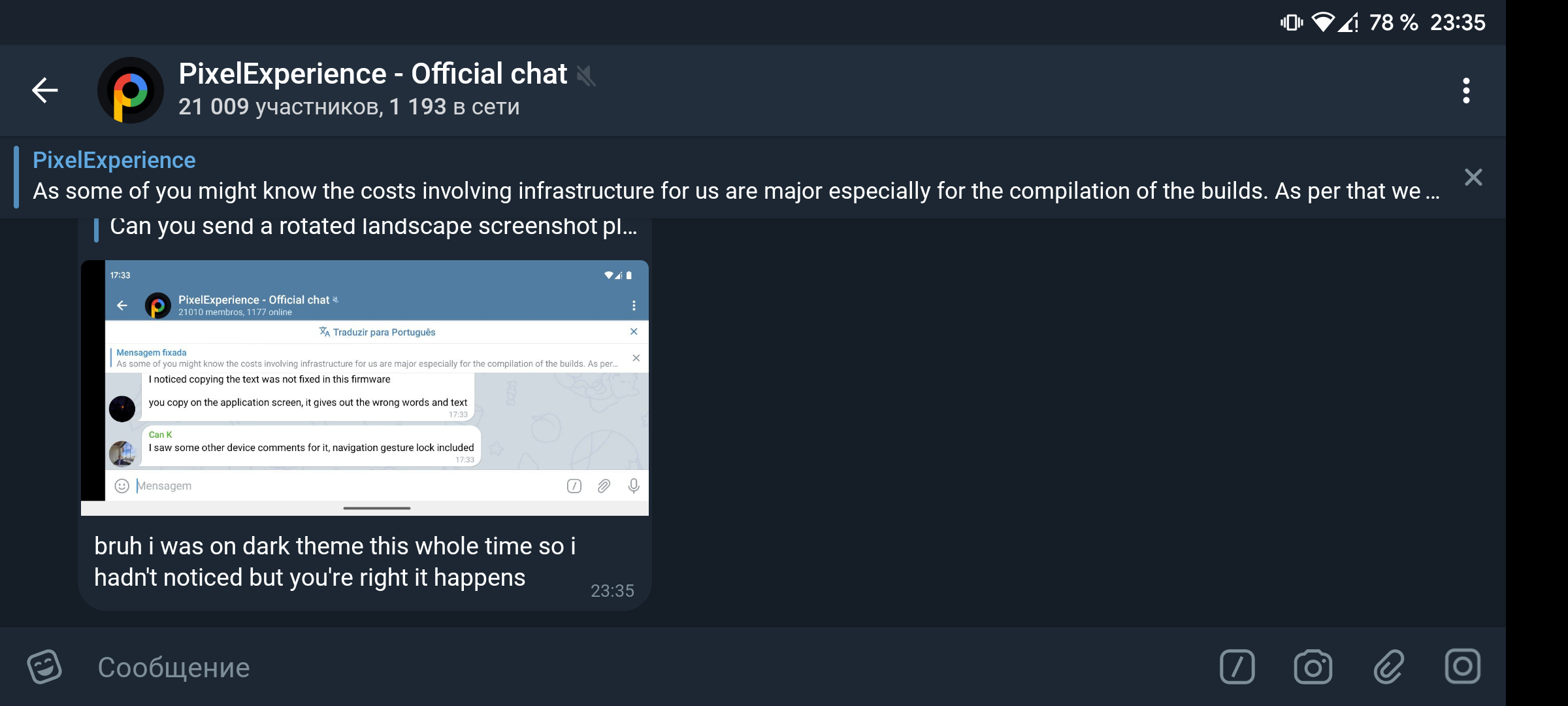Close the pinned message in the screenshot

pyautogui.click(x=636, y=358)
